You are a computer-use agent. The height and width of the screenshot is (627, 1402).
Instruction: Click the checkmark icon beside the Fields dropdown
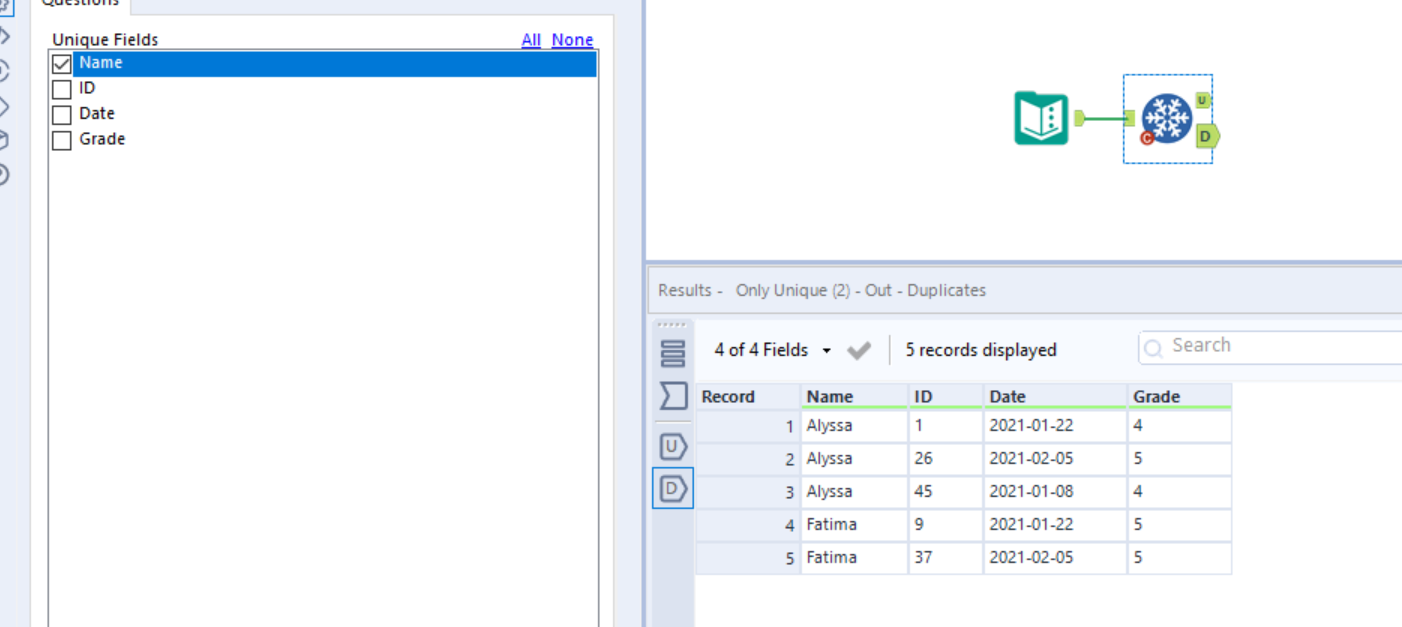tap(858, 350)
